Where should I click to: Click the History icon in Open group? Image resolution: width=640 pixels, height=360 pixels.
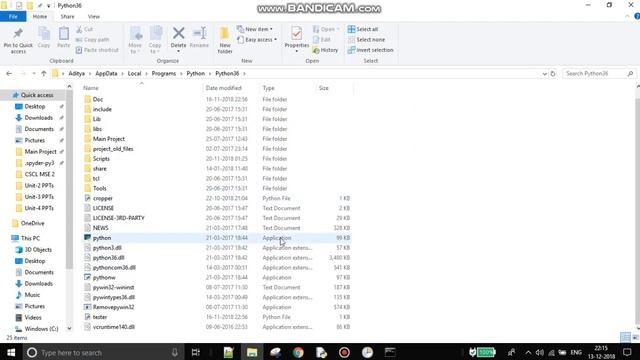[316, 50]
